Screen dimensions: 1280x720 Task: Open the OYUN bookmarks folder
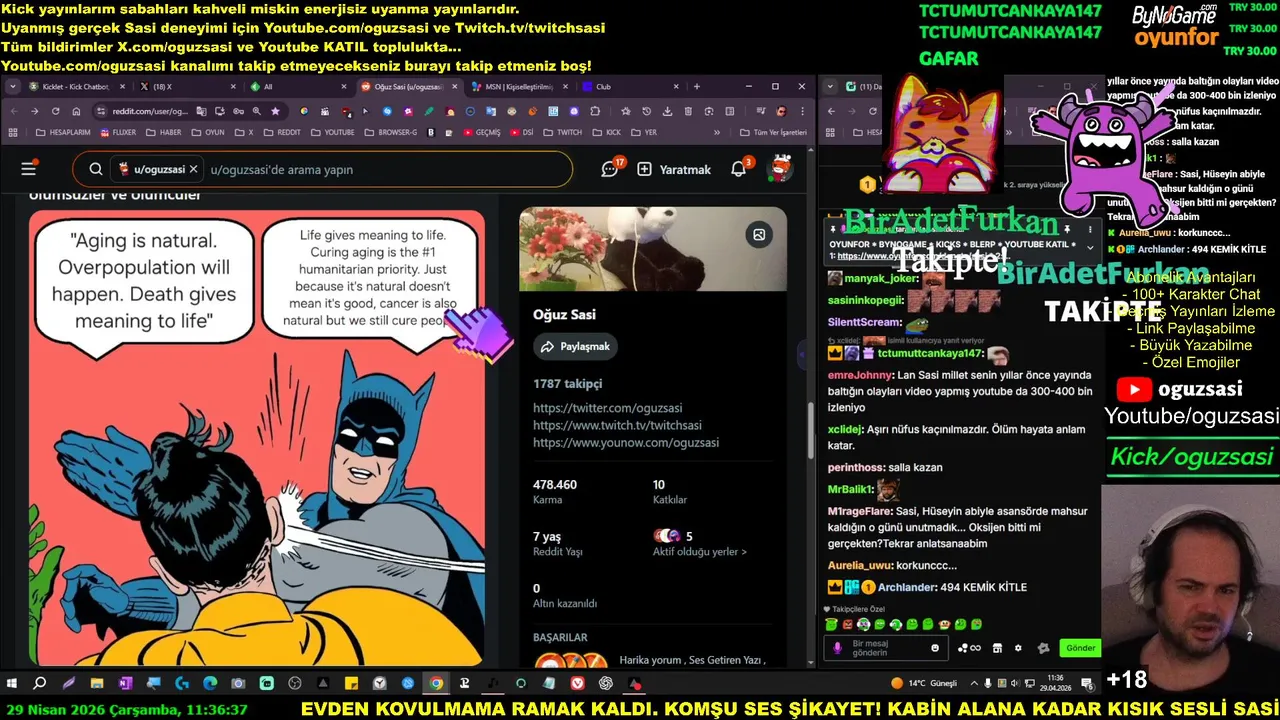pos(207,132)
